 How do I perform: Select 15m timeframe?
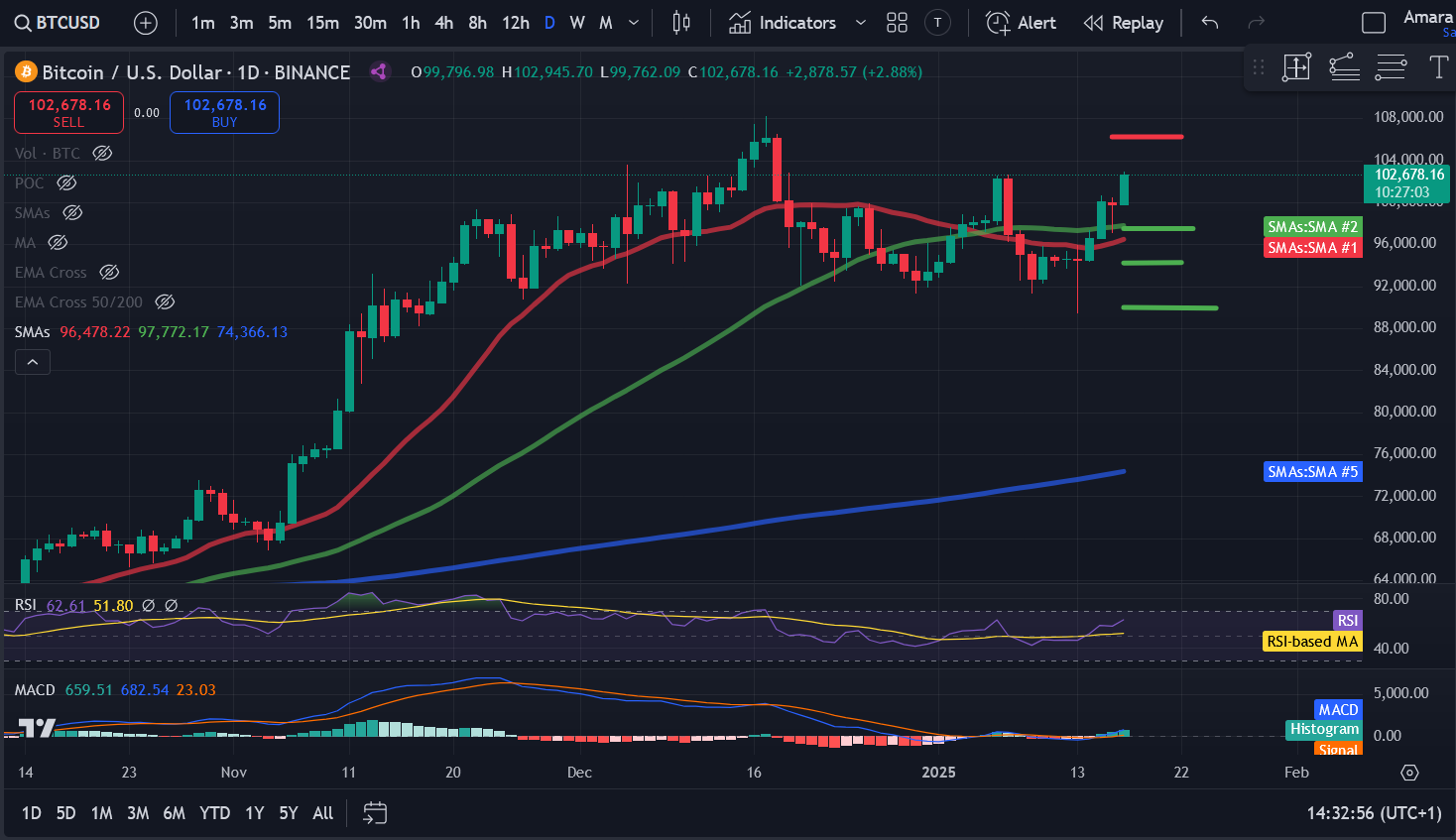coord(322,23)
